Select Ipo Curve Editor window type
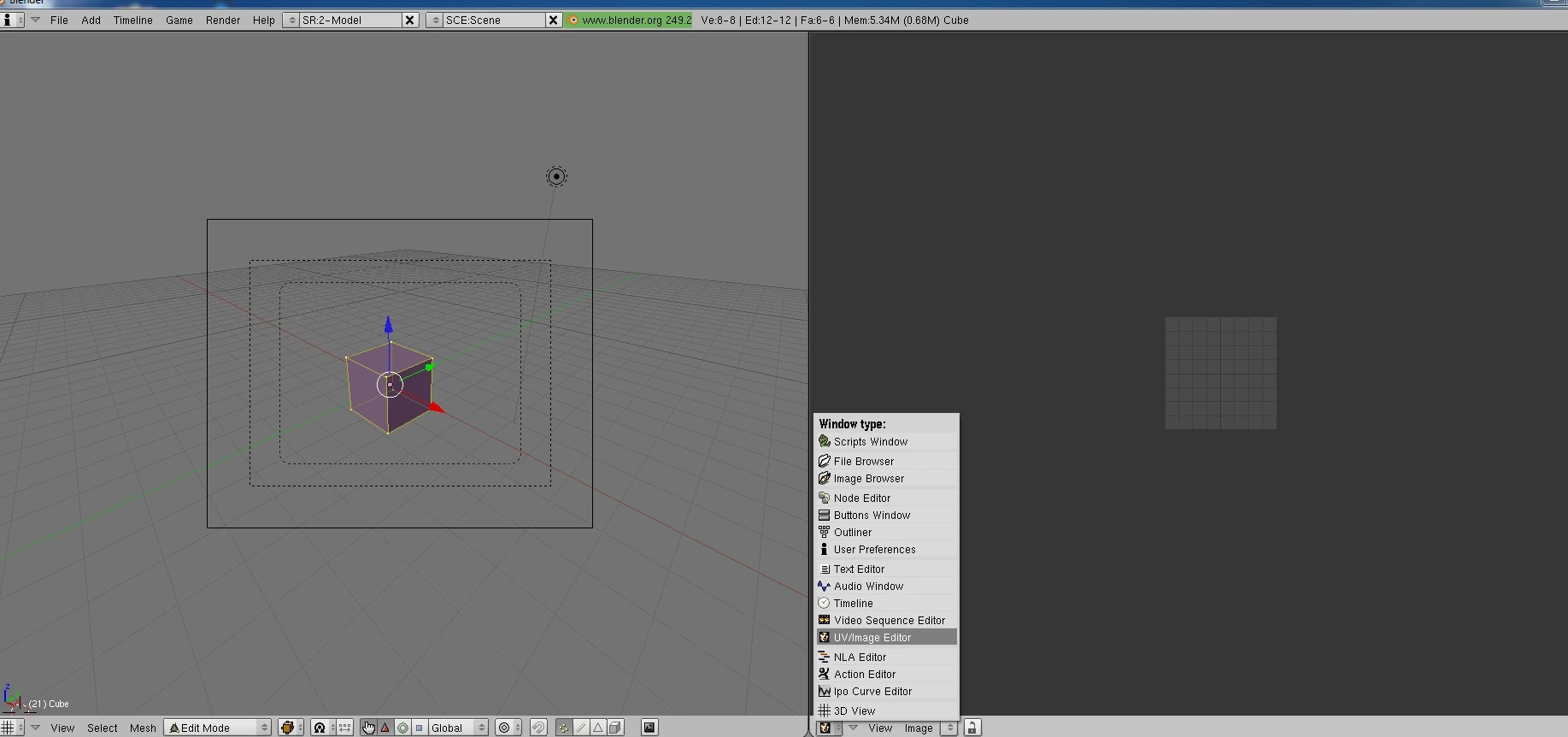 point(887,692)
